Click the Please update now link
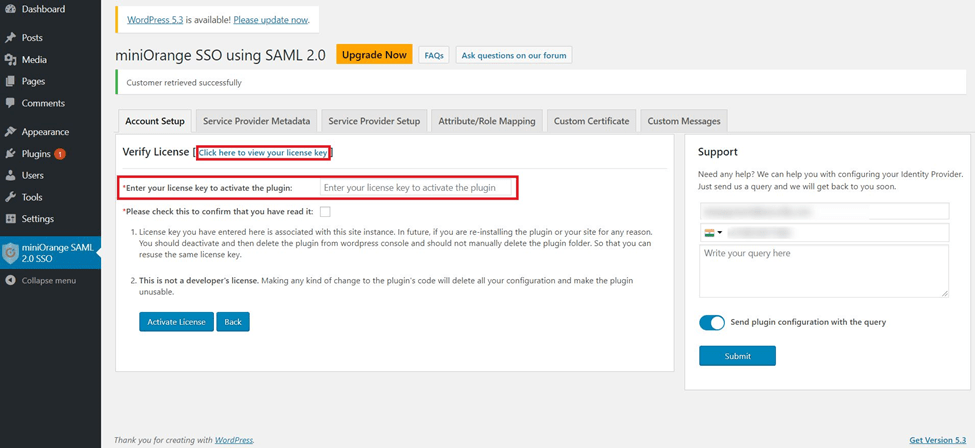Image resolution: width=975 pixels, height=448 pixels. coord(270,19)
